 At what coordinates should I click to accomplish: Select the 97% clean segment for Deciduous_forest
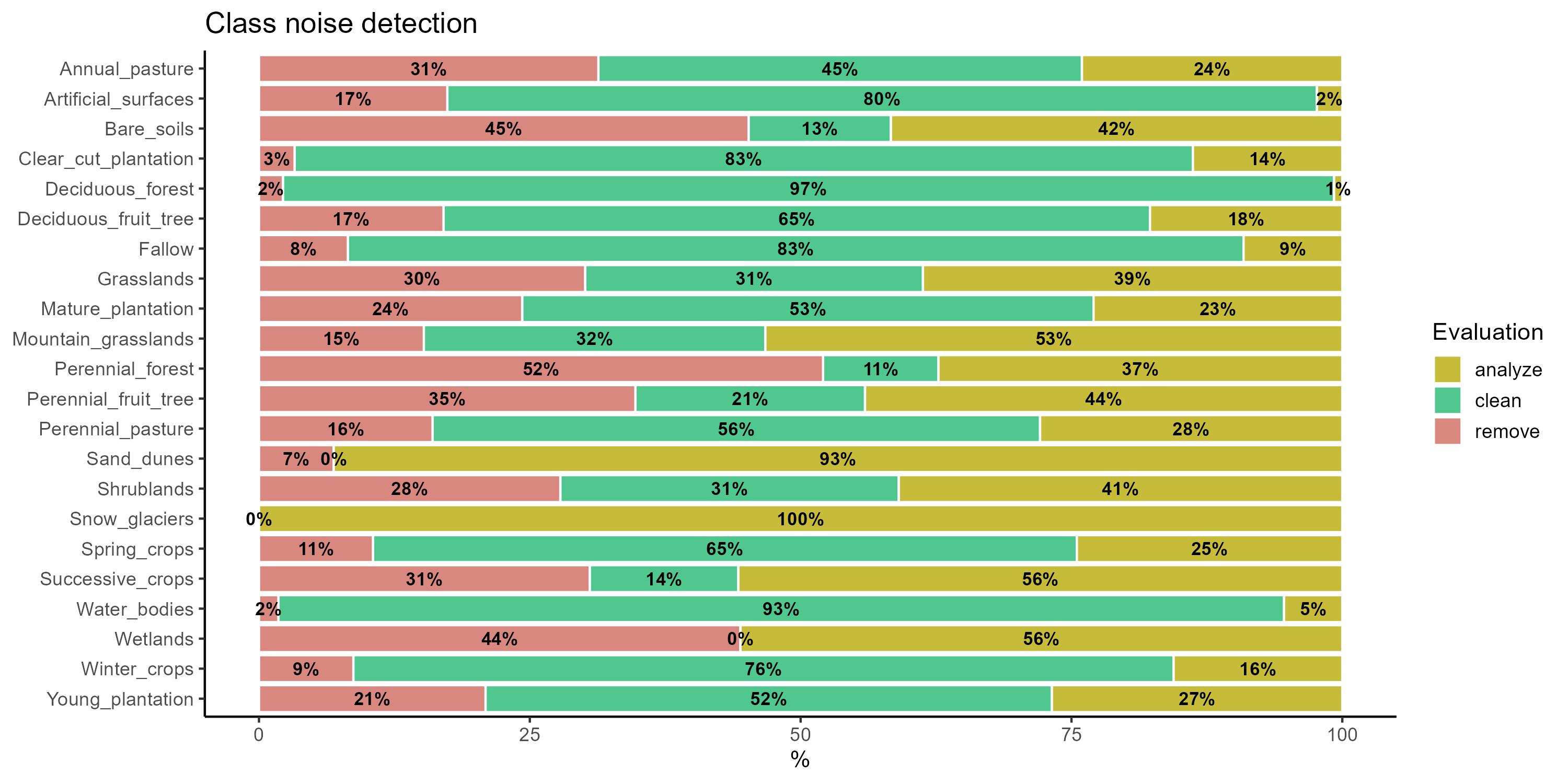coord(808,189)
